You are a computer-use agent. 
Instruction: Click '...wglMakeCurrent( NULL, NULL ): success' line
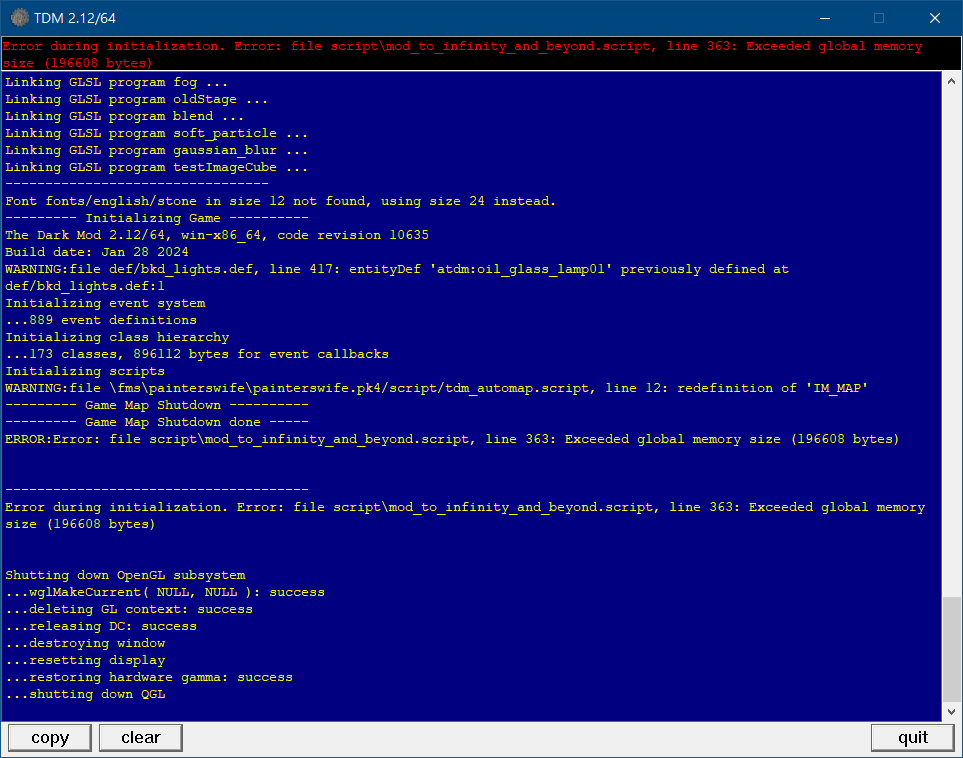165,593
